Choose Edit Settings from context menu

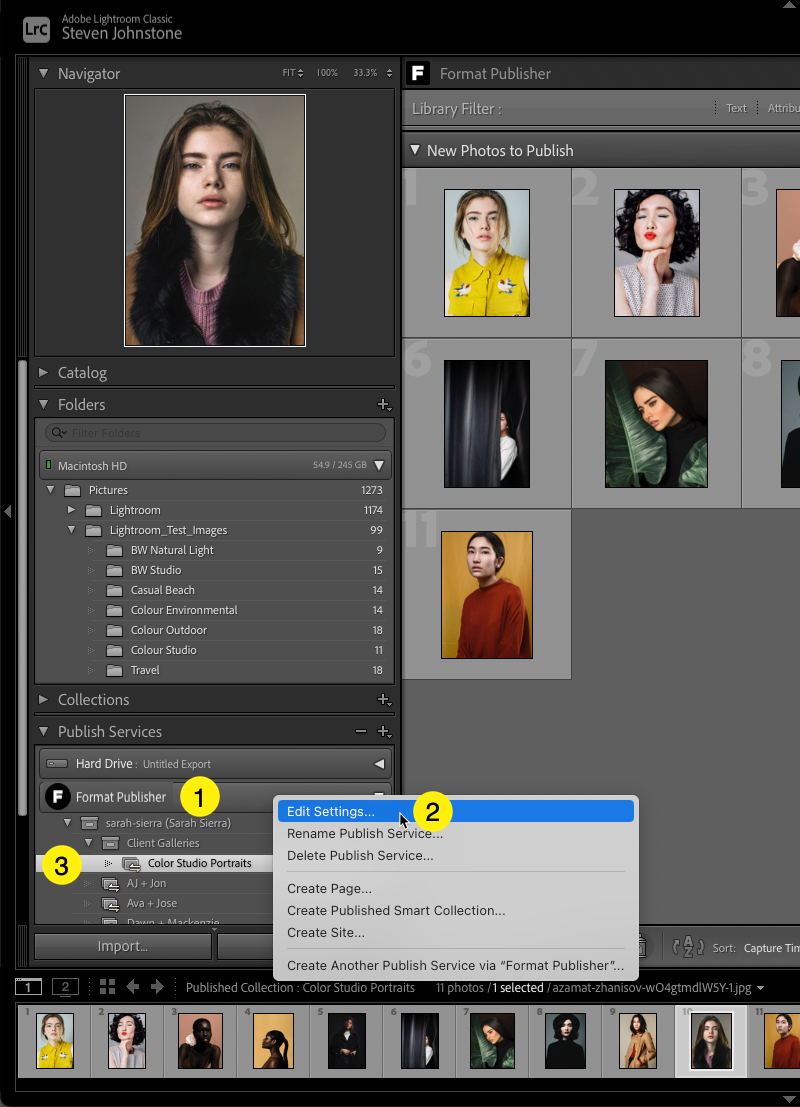tap(331, 812)
